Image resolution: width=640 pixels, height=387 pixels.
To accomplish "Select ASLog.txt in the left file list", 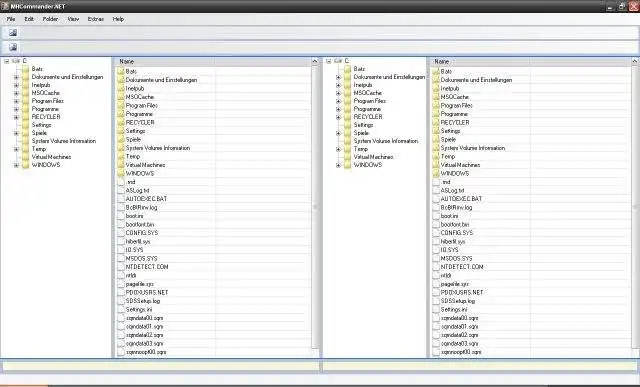I will tap(137, 191).
